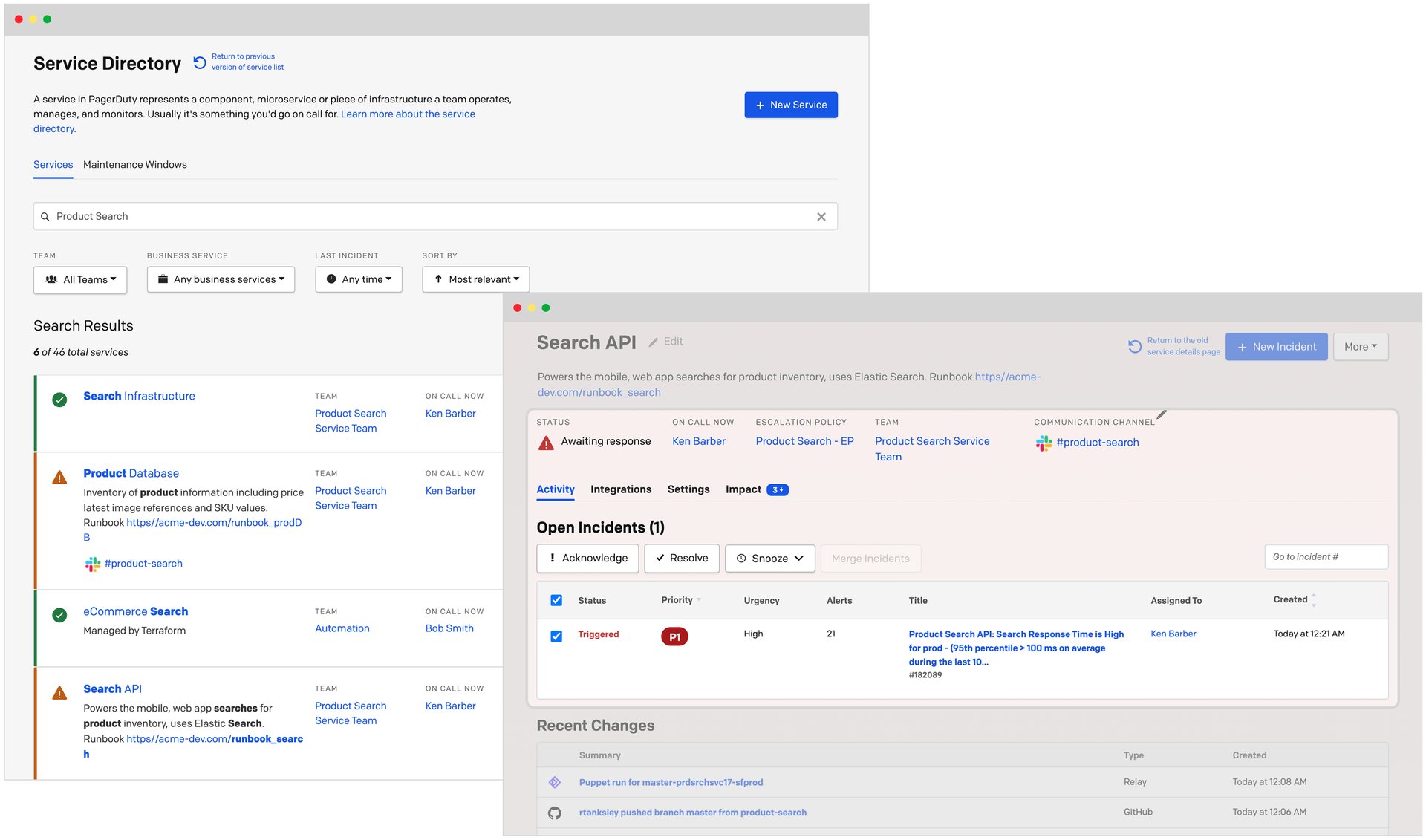Uncheck the Triggered P1 incident row checkbox
1426x840 pixels.
click(x=556, y=635)
